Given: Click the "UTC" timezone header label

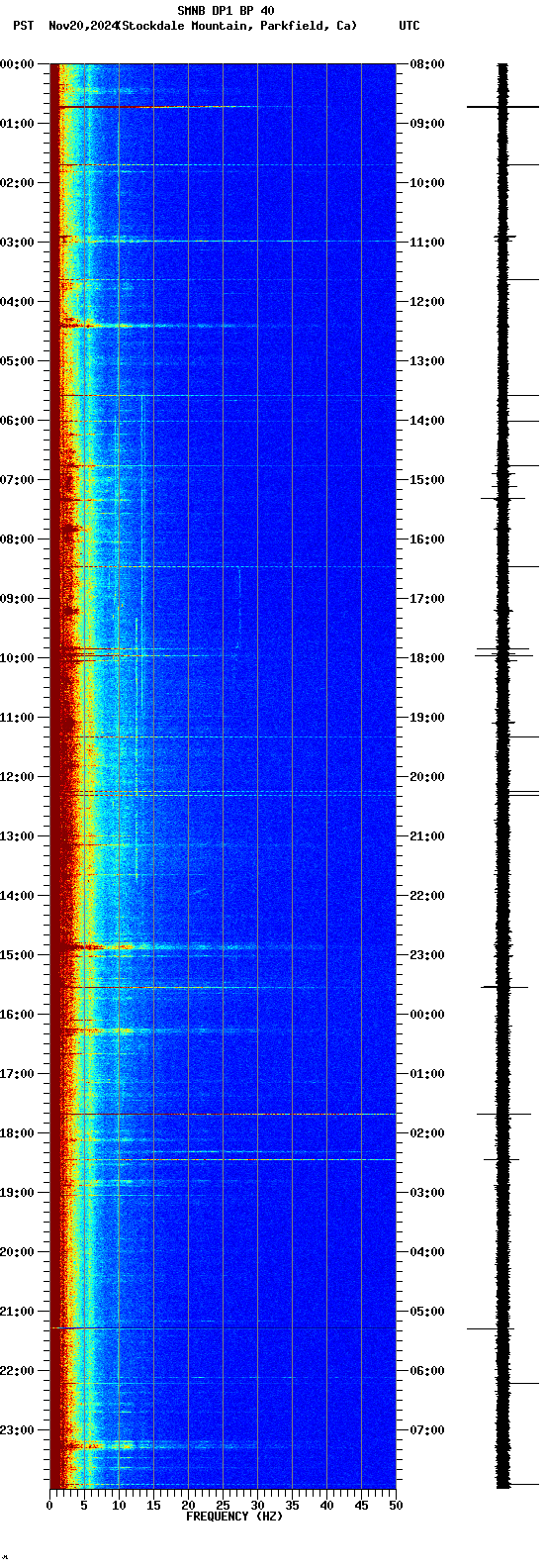Looking at the screenshot, I should (x=409, y=26).
